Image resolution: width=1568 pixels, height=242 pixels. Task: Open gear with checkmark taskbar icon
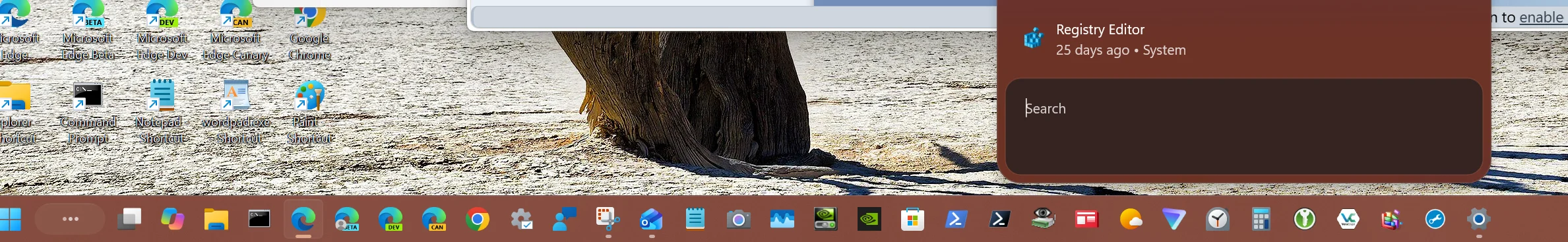coord(521,219)
